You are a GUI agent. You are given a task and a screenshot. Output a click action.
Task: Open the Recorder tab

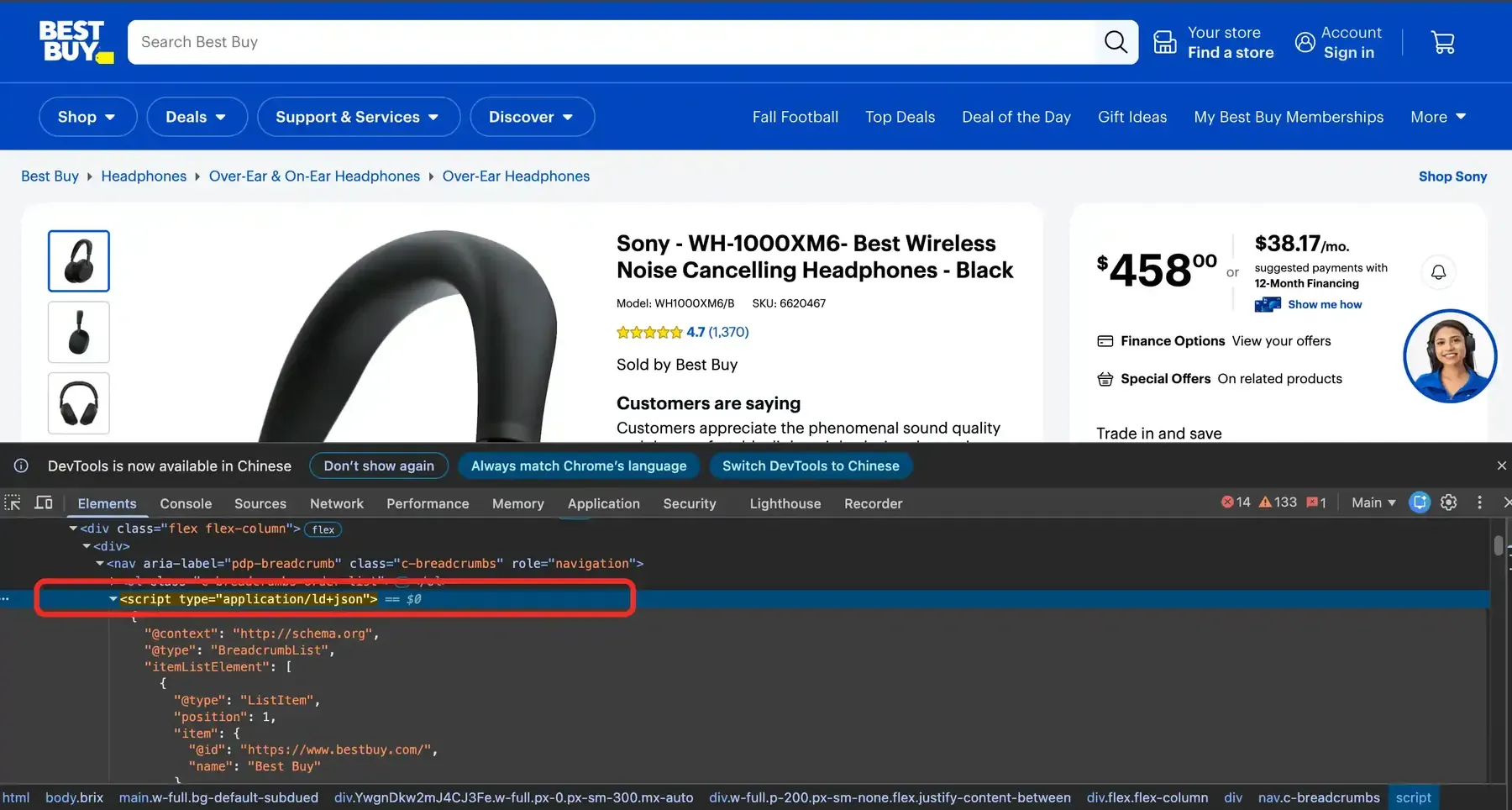874,503
